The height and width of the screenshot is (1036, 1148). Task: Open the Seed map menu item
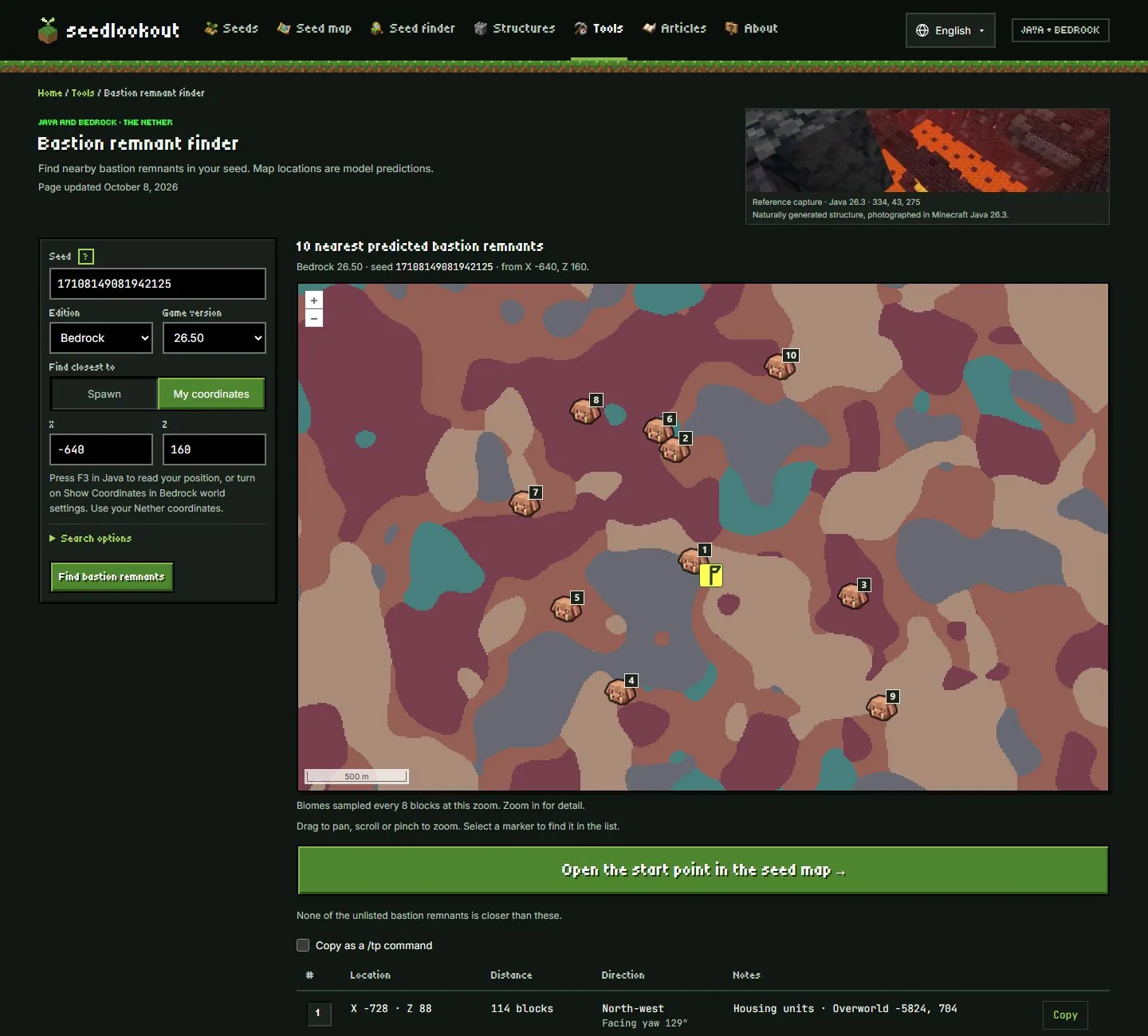315,29
